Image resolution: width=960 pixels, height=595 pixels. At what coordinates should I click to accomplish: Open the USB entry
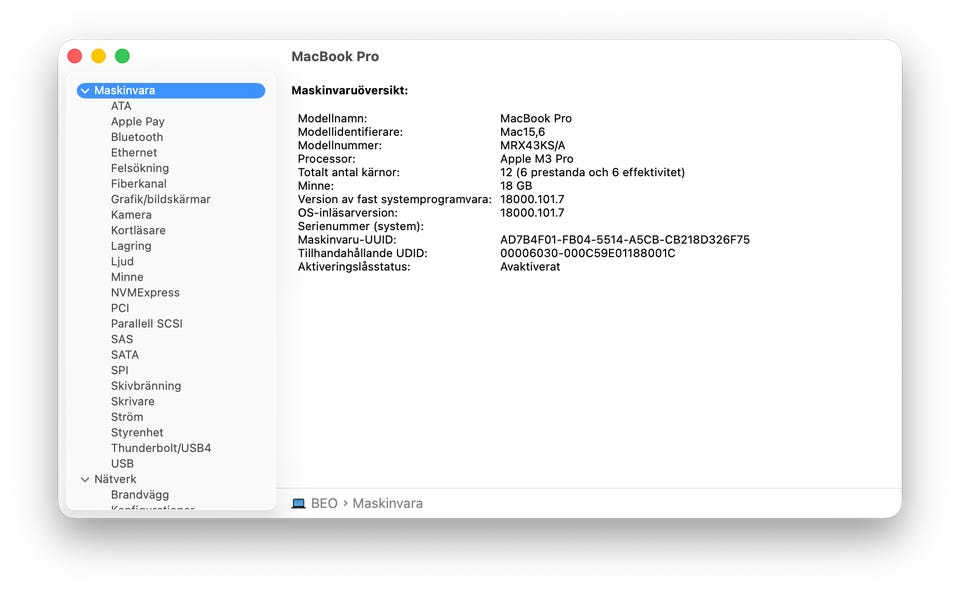122,463
